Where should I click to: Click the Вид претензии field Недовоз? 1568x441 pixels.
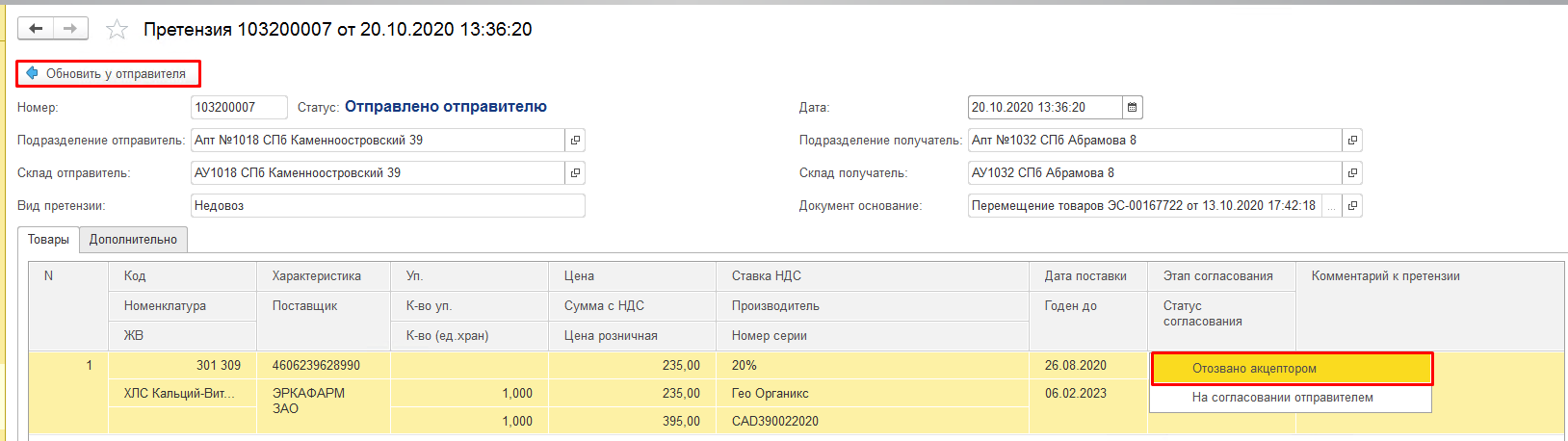point(387,206)
